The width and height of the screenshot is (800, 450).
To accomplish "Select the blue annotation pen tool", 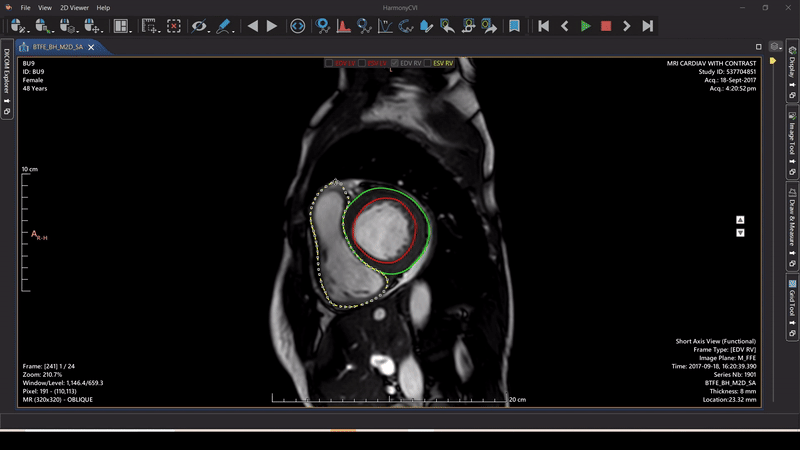I will pos(223,26).
